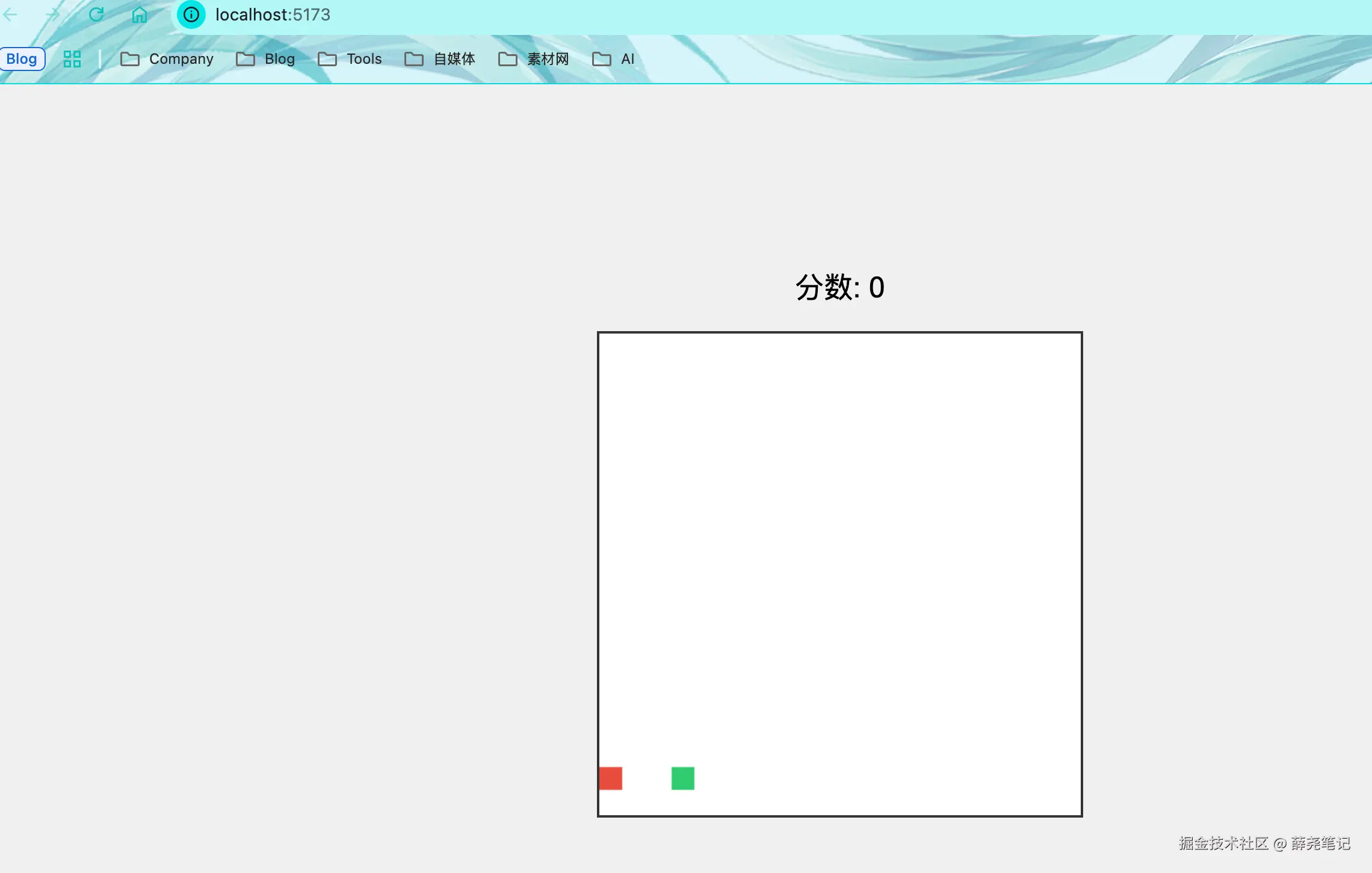Open the apps grid icon
The height and width of the screenshot is (873, 1372).
tap(72, 59)
